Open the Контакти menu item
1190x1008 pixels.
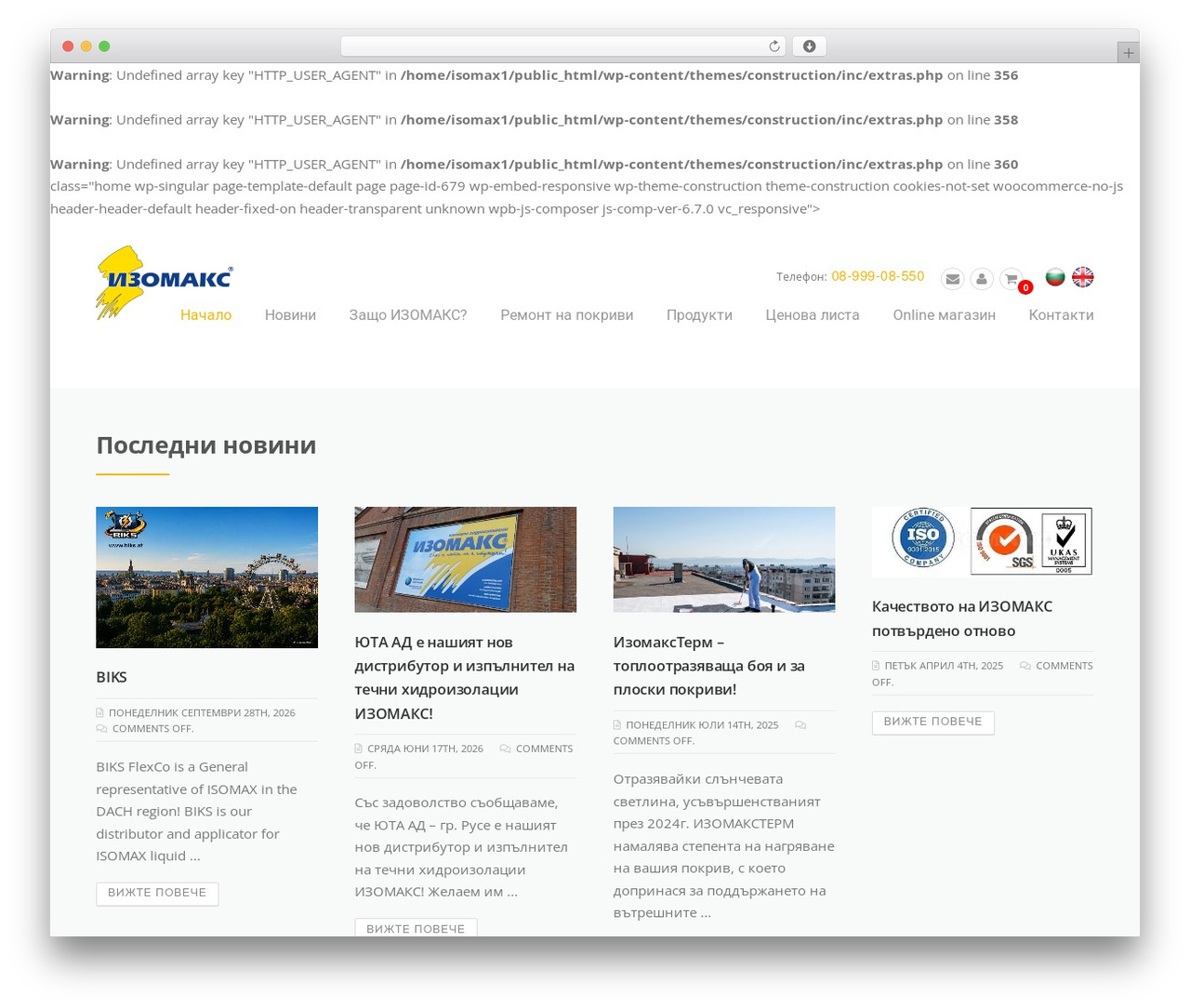[1061, 315]
